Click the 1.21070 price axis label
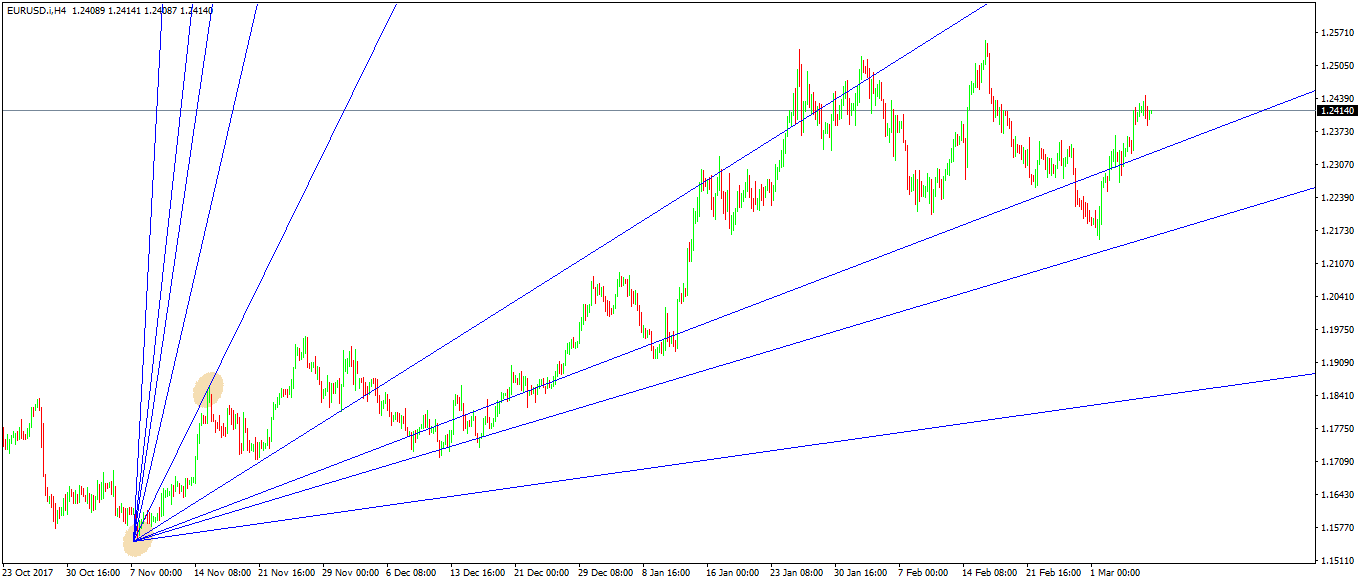The height and width of the screenshot is (584, 1358). tap(1337, 264)
